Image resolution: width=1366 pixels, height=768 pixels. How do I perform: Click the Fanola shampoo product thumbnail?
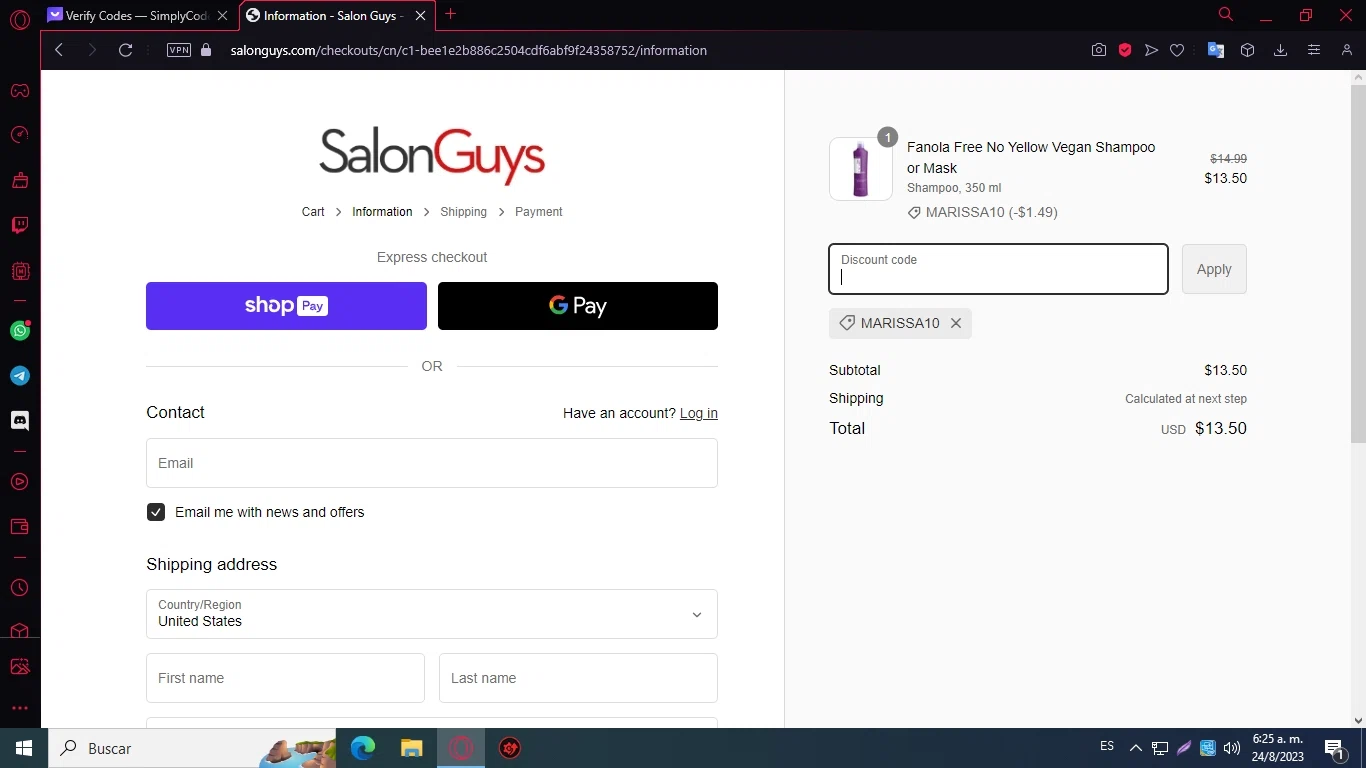pyautogui.click(x=861, y=169)
